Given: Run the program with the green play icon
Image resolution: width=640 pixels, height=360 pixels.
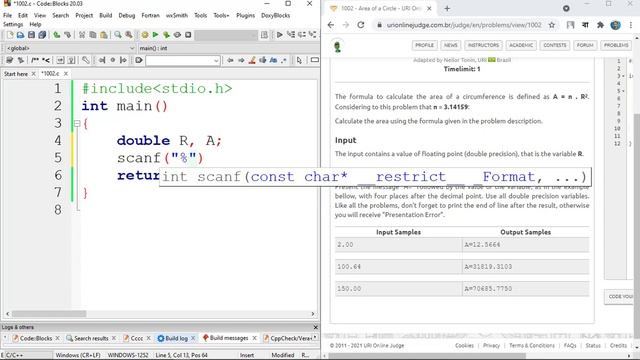Looking at the screenshot, I should [155, 35].
